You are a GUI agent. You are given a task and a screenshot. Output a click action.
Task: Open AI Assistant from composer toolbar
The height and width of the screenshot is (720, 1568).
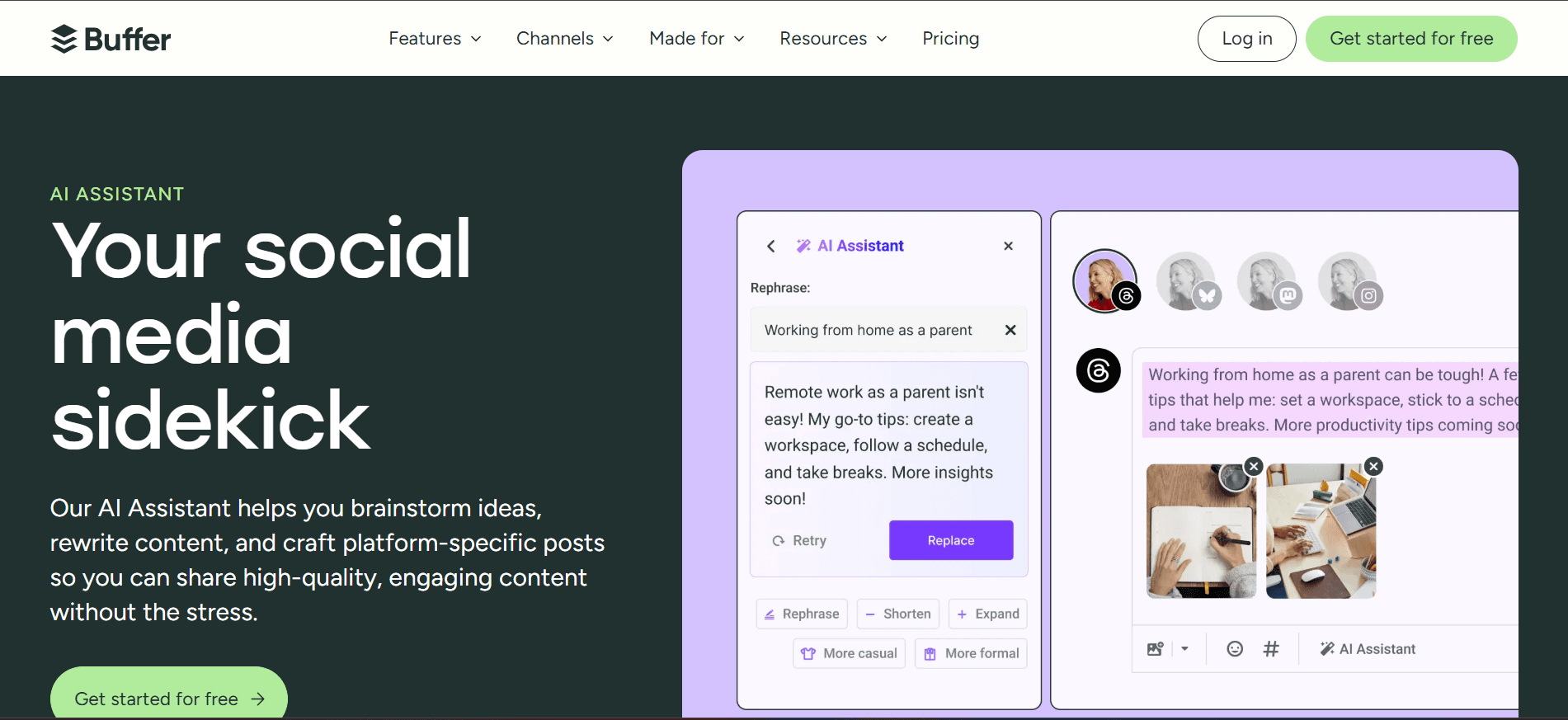coord(1368,649)
